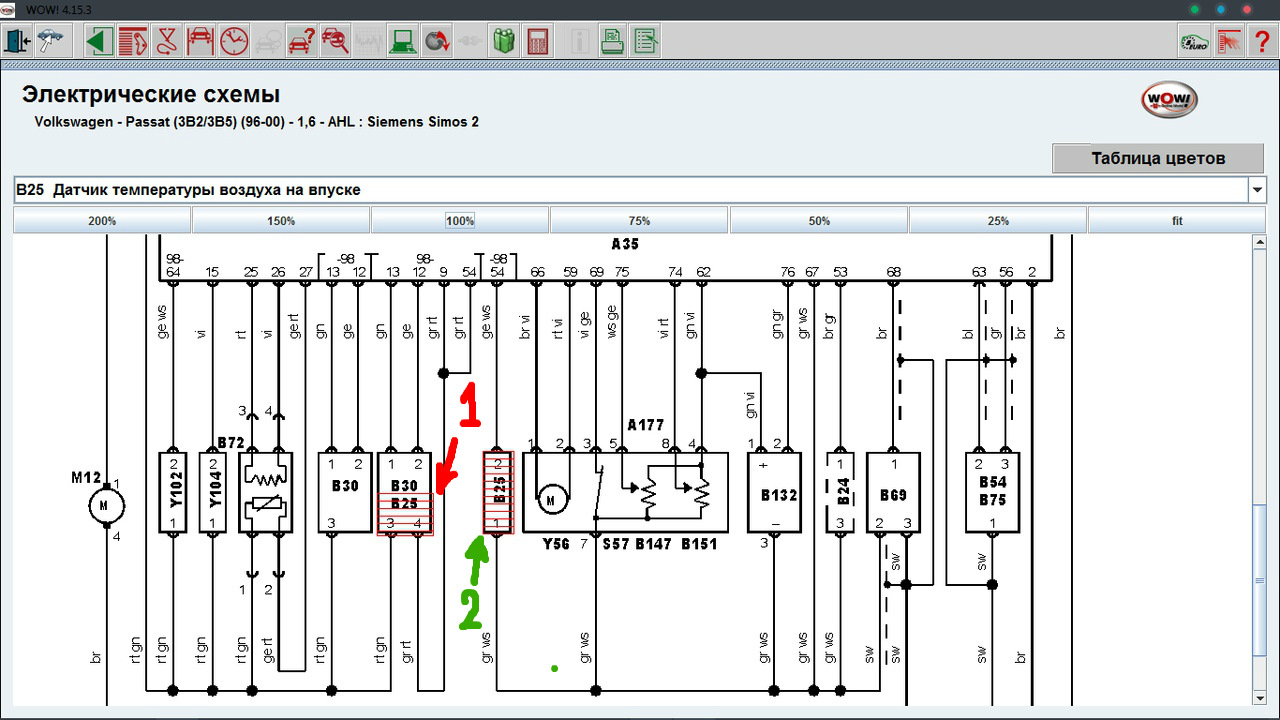The width and height of the screenshot is (1280, 720).
Task: Print using the printer icon
Action: [x=612, y=42]
